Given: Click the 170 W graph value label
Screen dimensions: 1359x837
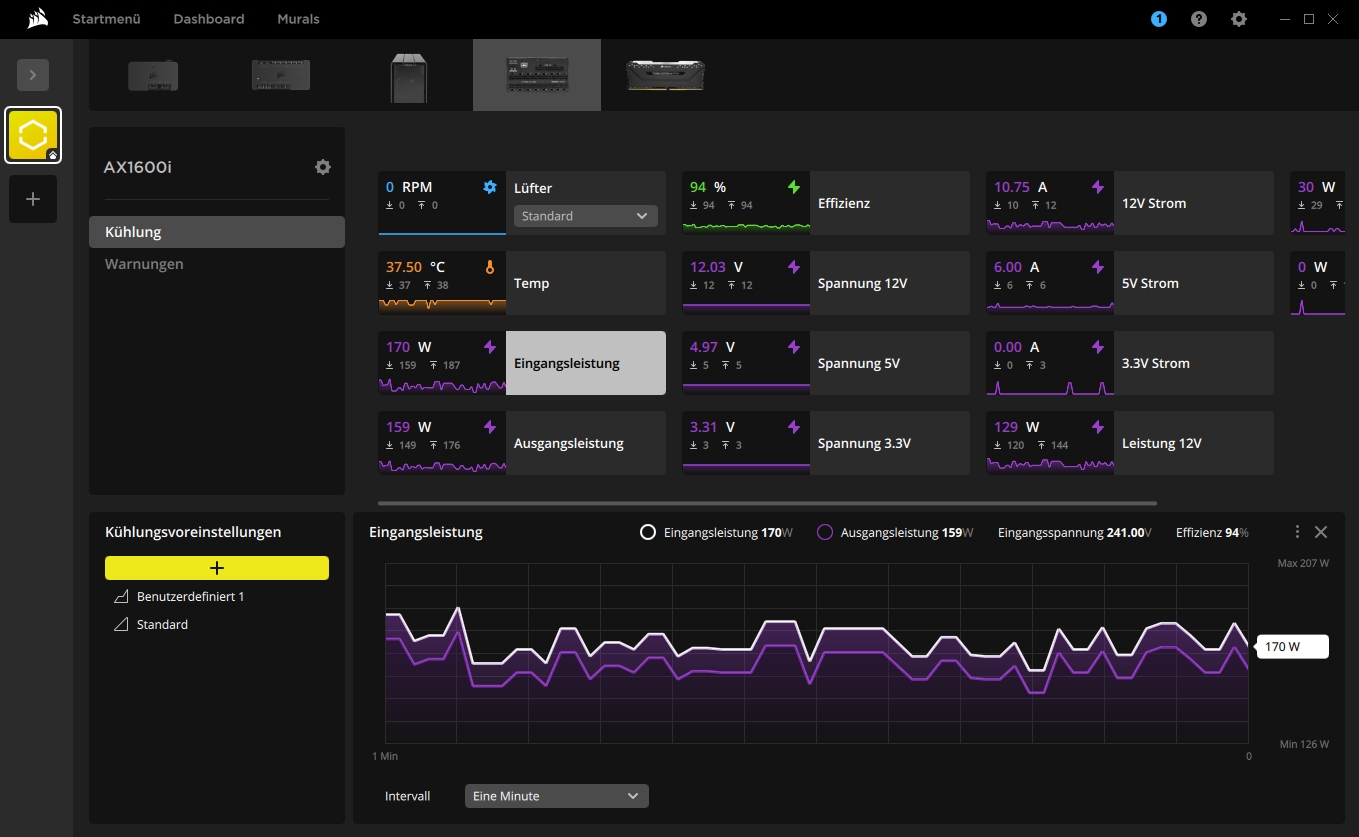Looking at the screenshot, I should point(1292,647).
